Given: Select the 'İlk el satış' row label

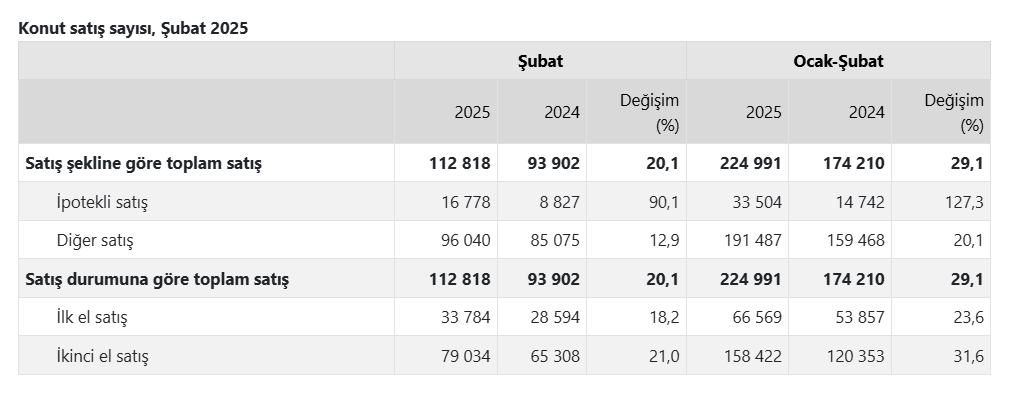Looking at the screenshot, I should pyautogui.click(x=92, y=317).
